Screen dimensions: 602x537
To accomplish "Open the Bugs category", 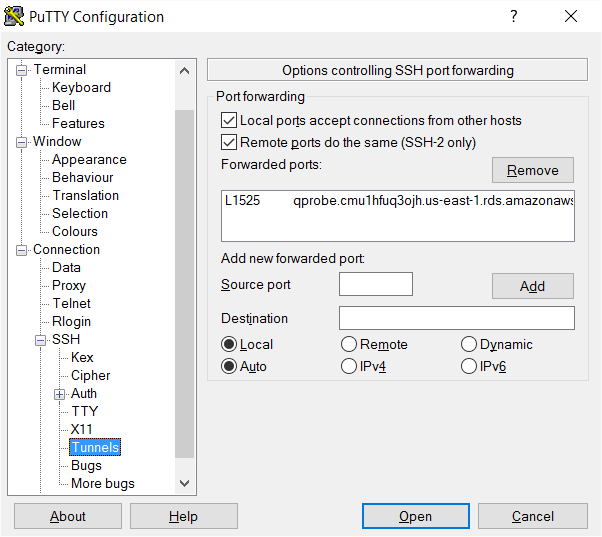I will tap(86, 466).
